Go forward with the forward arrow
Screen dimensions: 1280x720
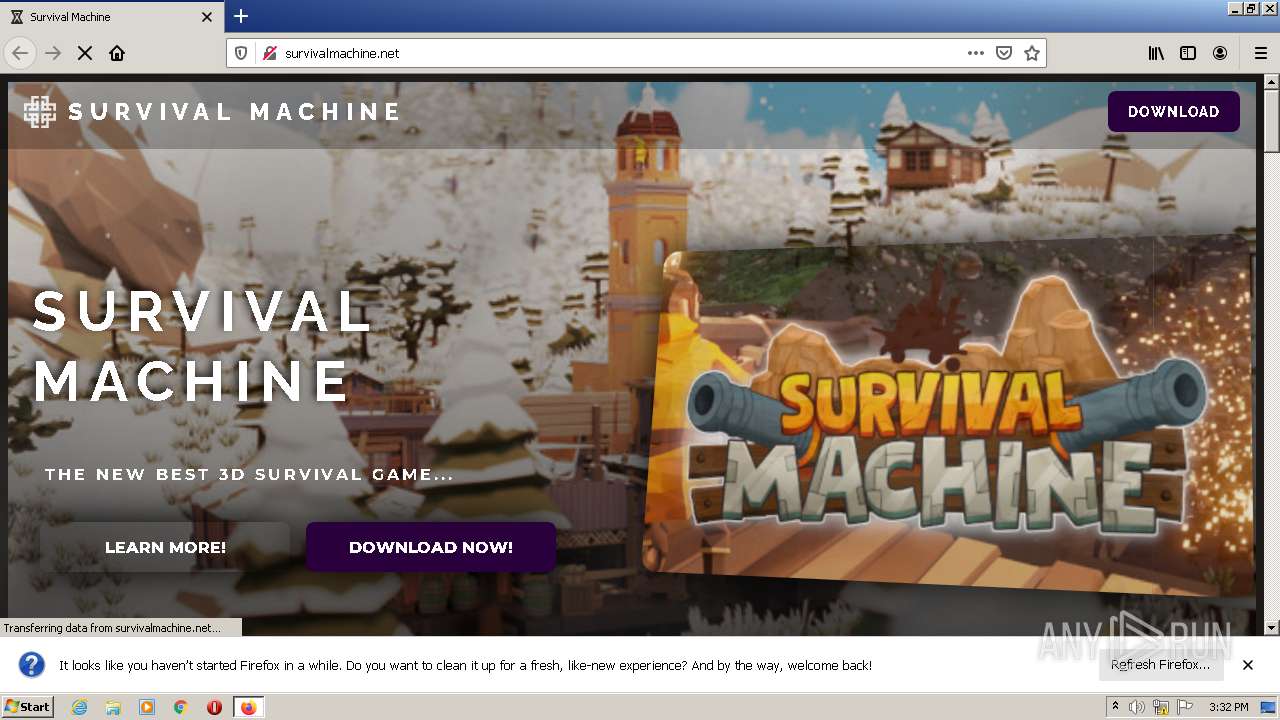[x=53, y=53]
